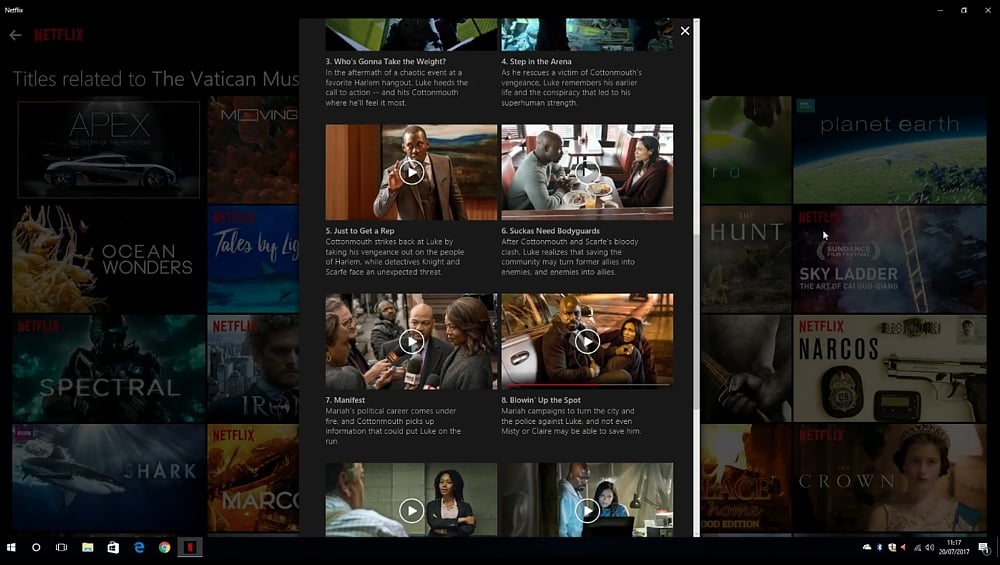The width and height of the screenshot is (1000, 565).
Task: Open the Narcos title card
Action: click(x=890, y=369)
